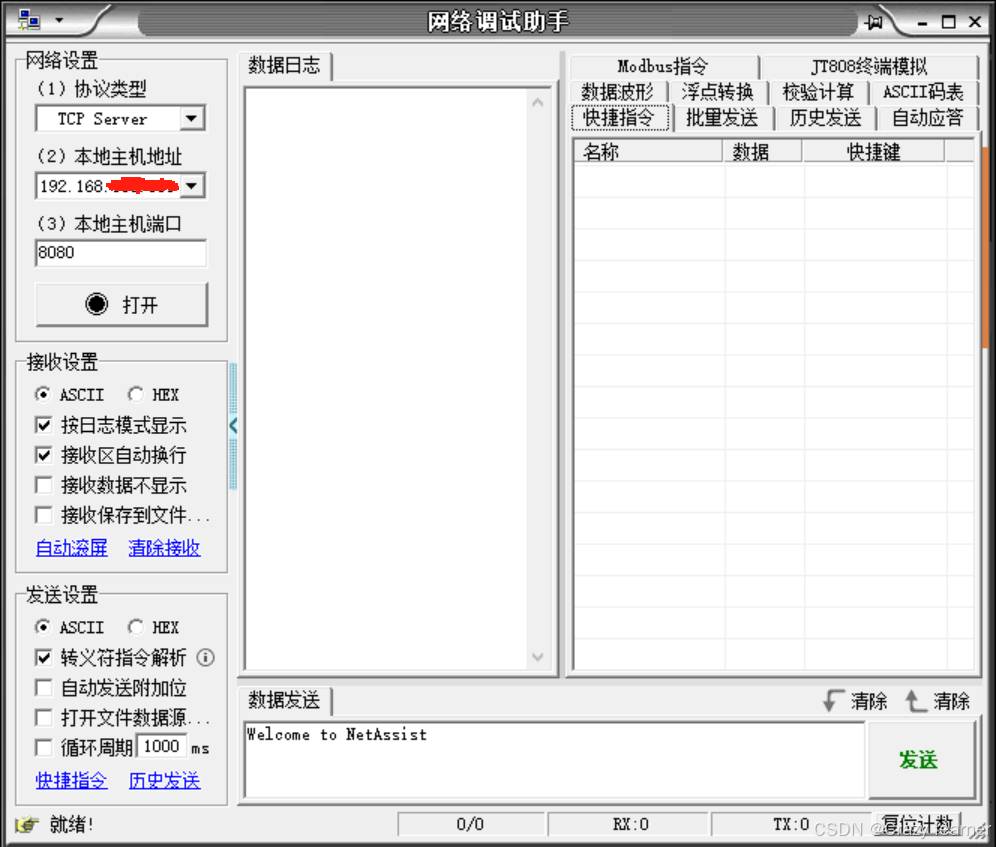Switch to the 批量发送 tab
The width and height of the screenshot is (996, 847).
tap(722, 118)
